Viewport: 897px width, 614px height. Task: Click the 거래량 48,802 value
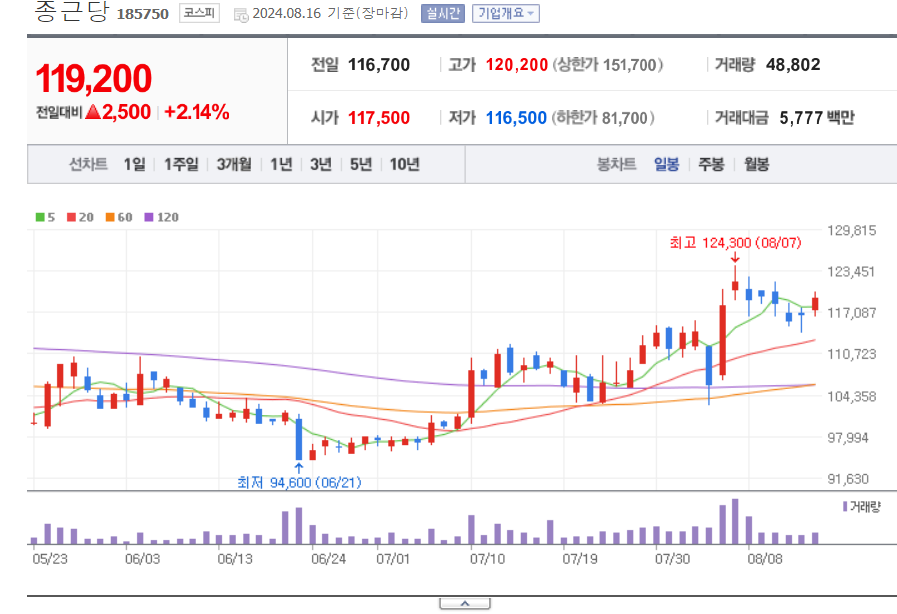pos(793,65)
